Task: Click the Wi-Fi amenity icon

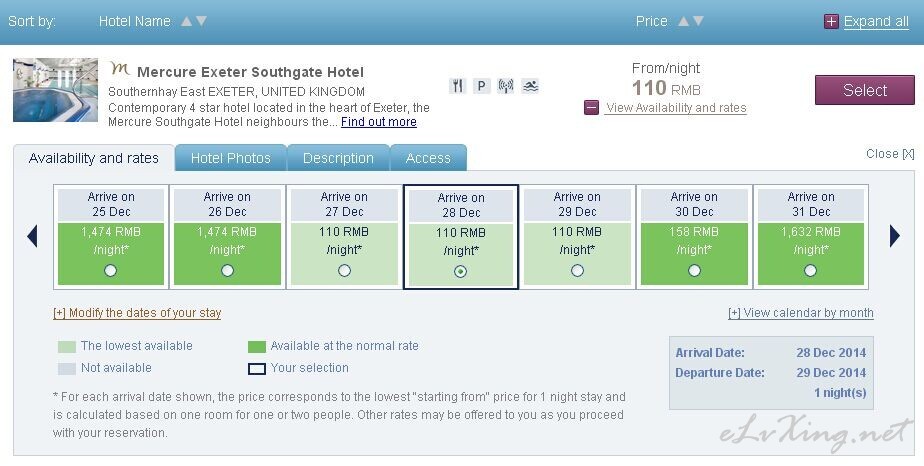Action: (x=506, y=86)
